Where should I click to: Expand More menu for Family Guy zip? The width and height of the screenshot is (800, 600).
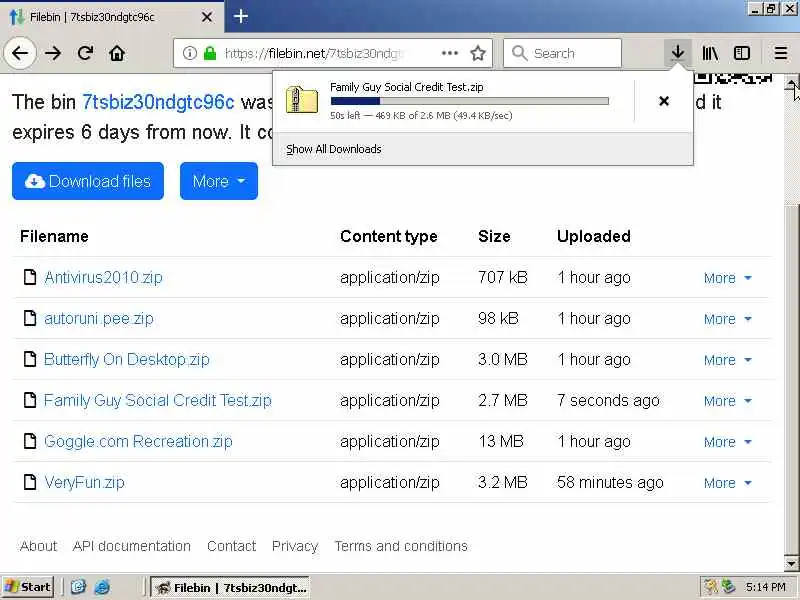[728, 401]
